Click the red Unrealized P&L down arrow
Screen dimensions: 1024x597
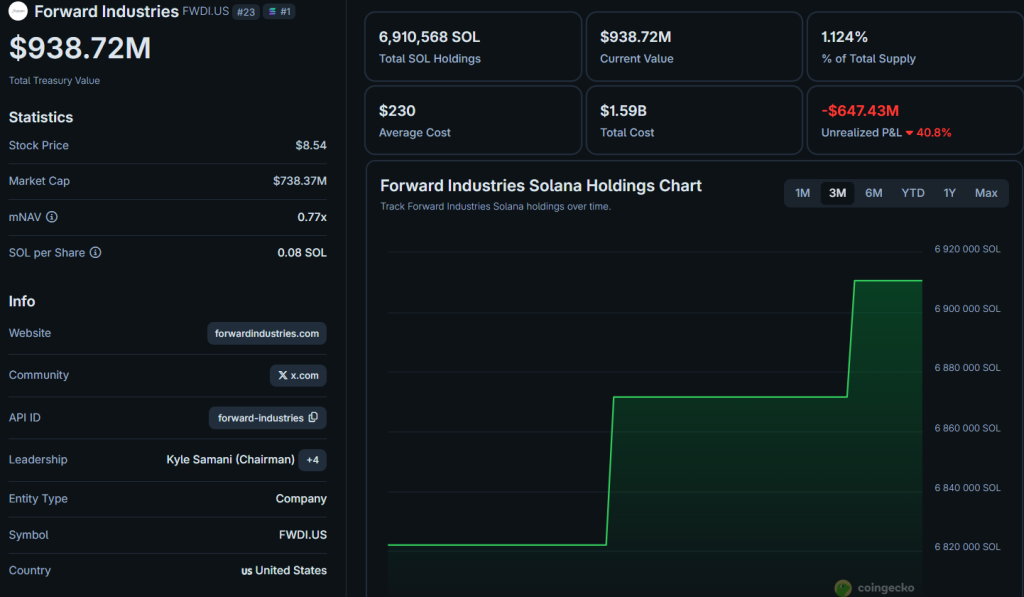(909, 133)
